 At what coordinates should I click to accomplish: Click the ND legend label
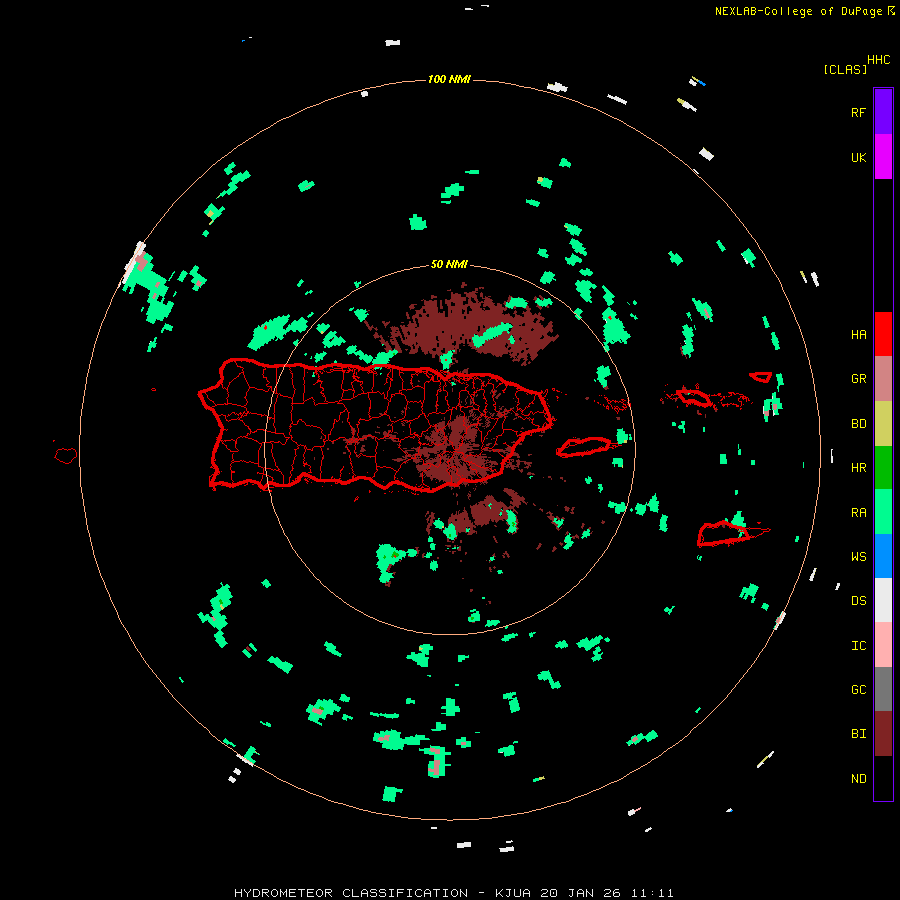[858, 779]
